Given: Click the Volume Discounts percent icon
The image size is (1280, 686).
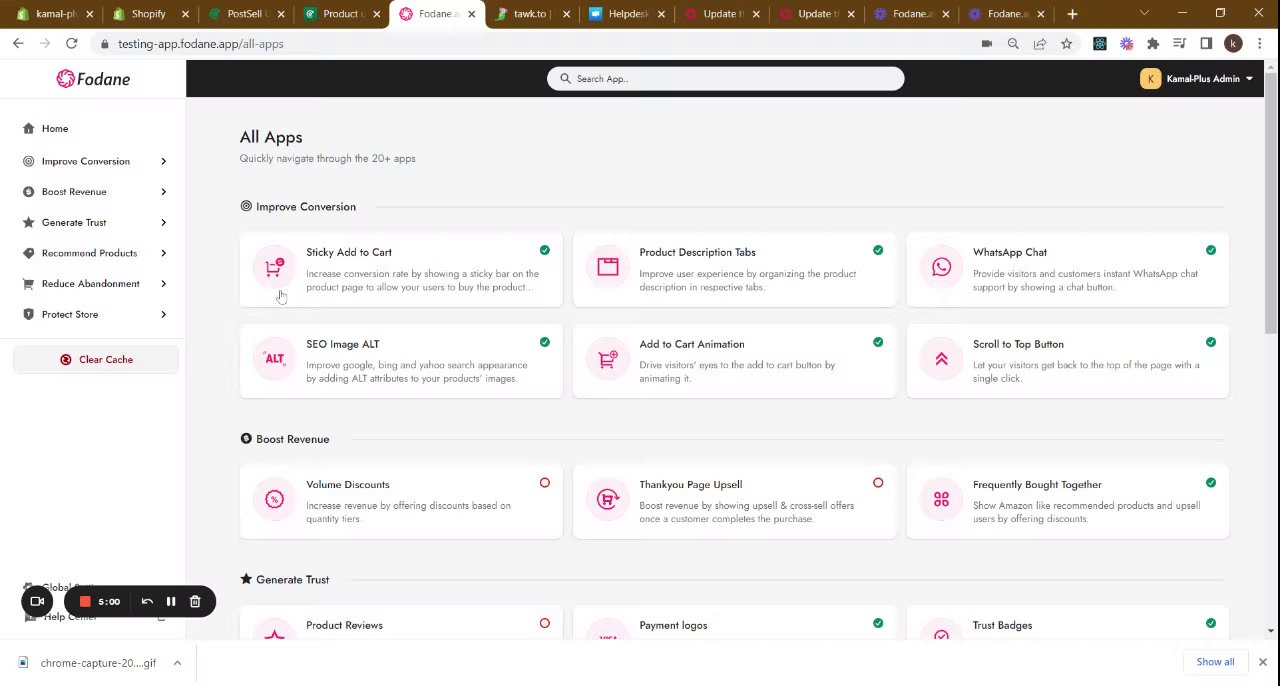Looking at the screenshot, I should click(274, 499).
